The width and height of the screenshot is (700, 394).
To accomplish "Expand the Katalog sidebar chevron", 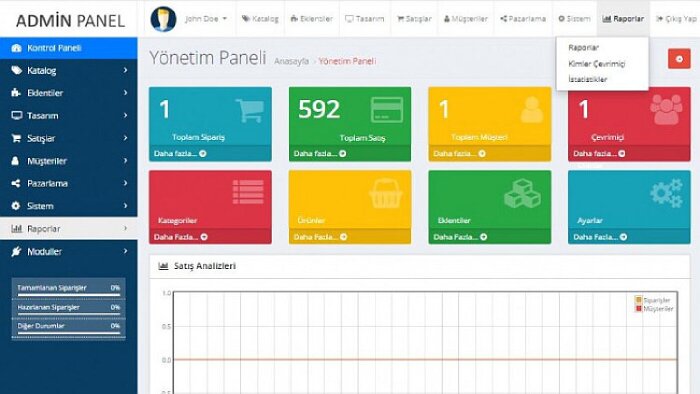I will tap(125, 70).
